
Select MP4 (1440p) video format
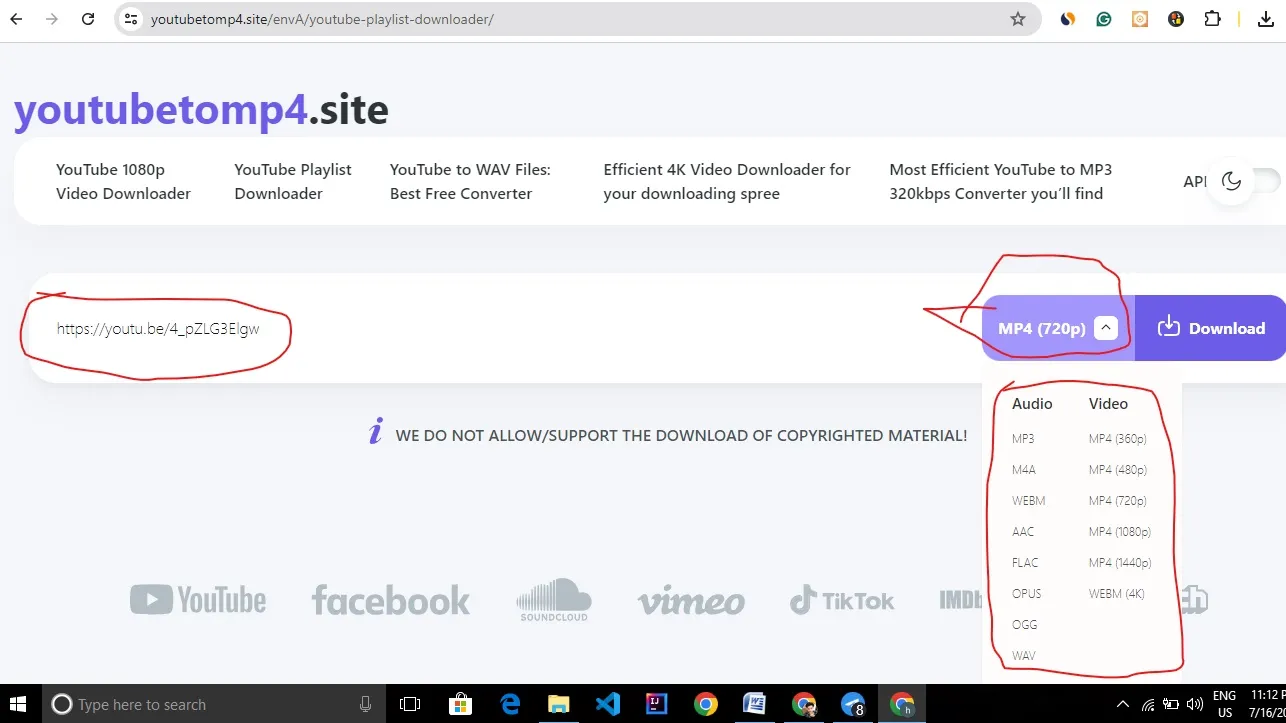point(1120,562)
